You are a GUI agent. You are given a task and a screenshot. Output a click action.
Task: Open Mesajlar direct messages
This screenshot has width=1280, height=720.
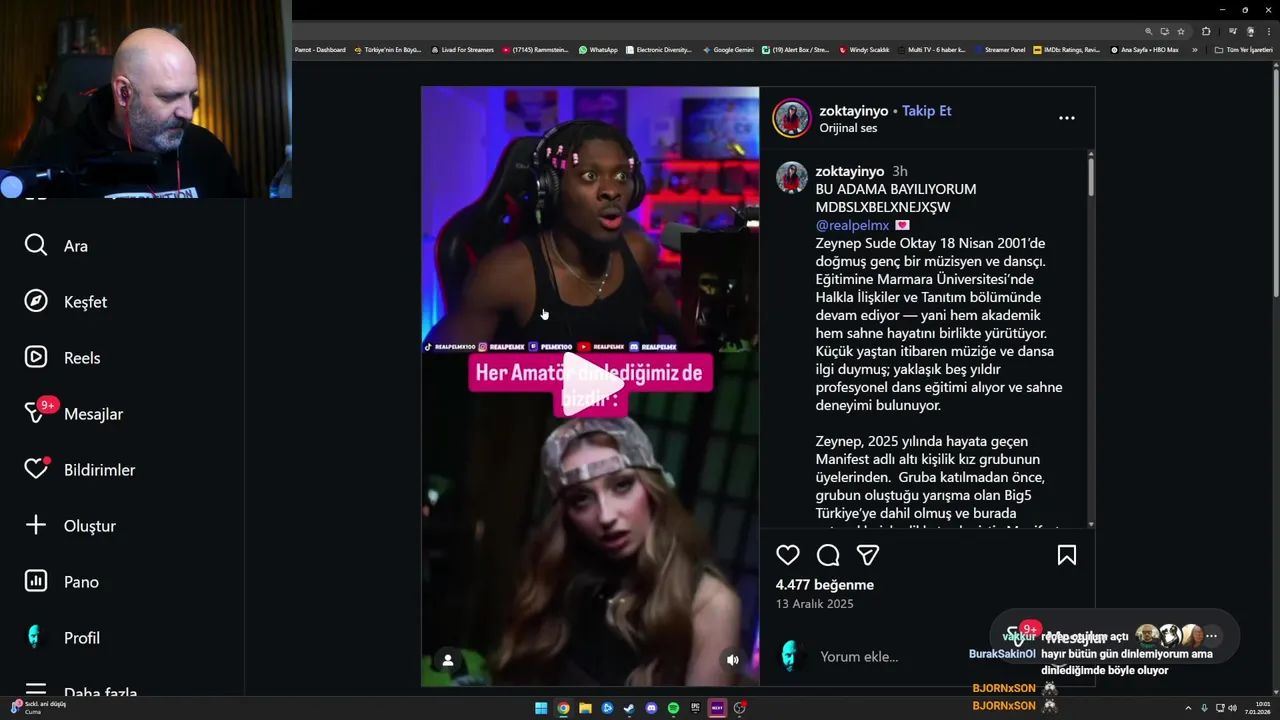click(x=73, y=412)
